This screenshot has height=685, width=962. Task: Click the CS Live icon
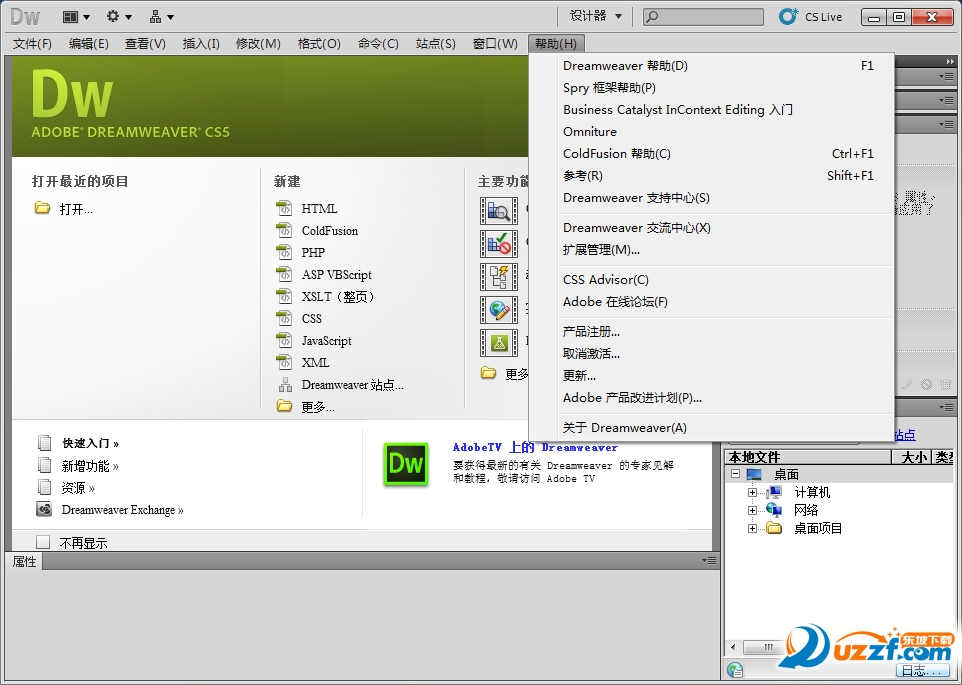[788, 17]
